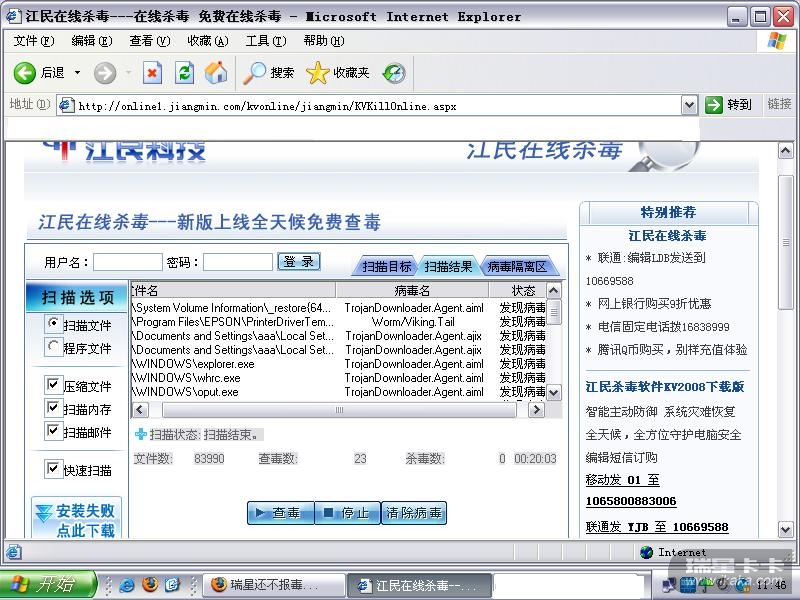Switch to the 病毒隔离区 tab
Screen dimensions: 800x600
coord(517,266)
